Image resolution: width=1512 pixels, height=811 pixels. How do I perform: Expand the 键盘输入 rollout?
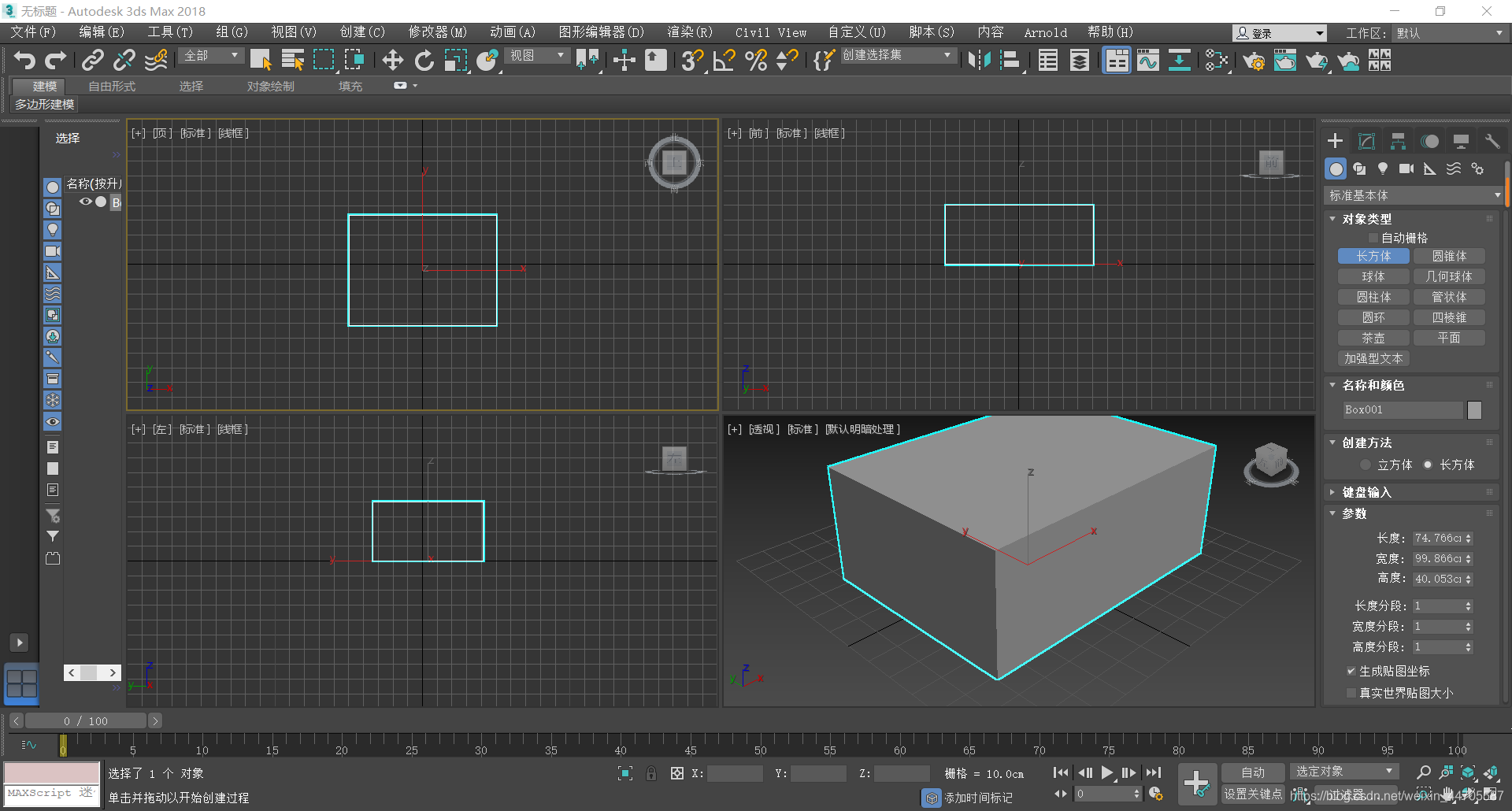(1366, 492)
